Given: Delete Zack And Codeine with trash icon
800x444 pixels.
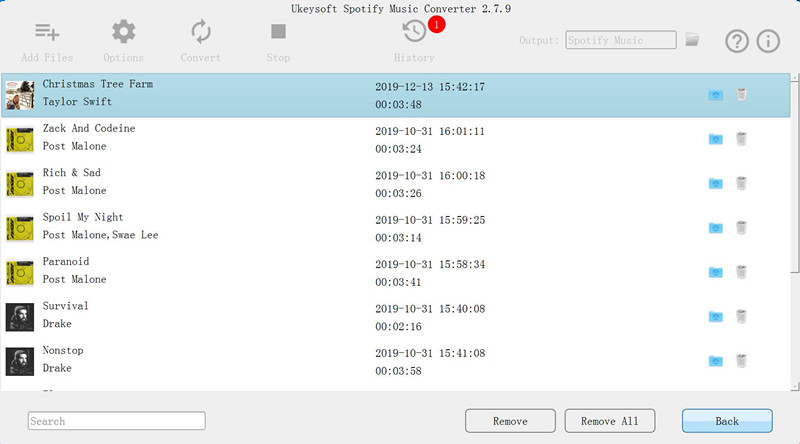Looking at the screenshot, I should click(x=741, y=139).
